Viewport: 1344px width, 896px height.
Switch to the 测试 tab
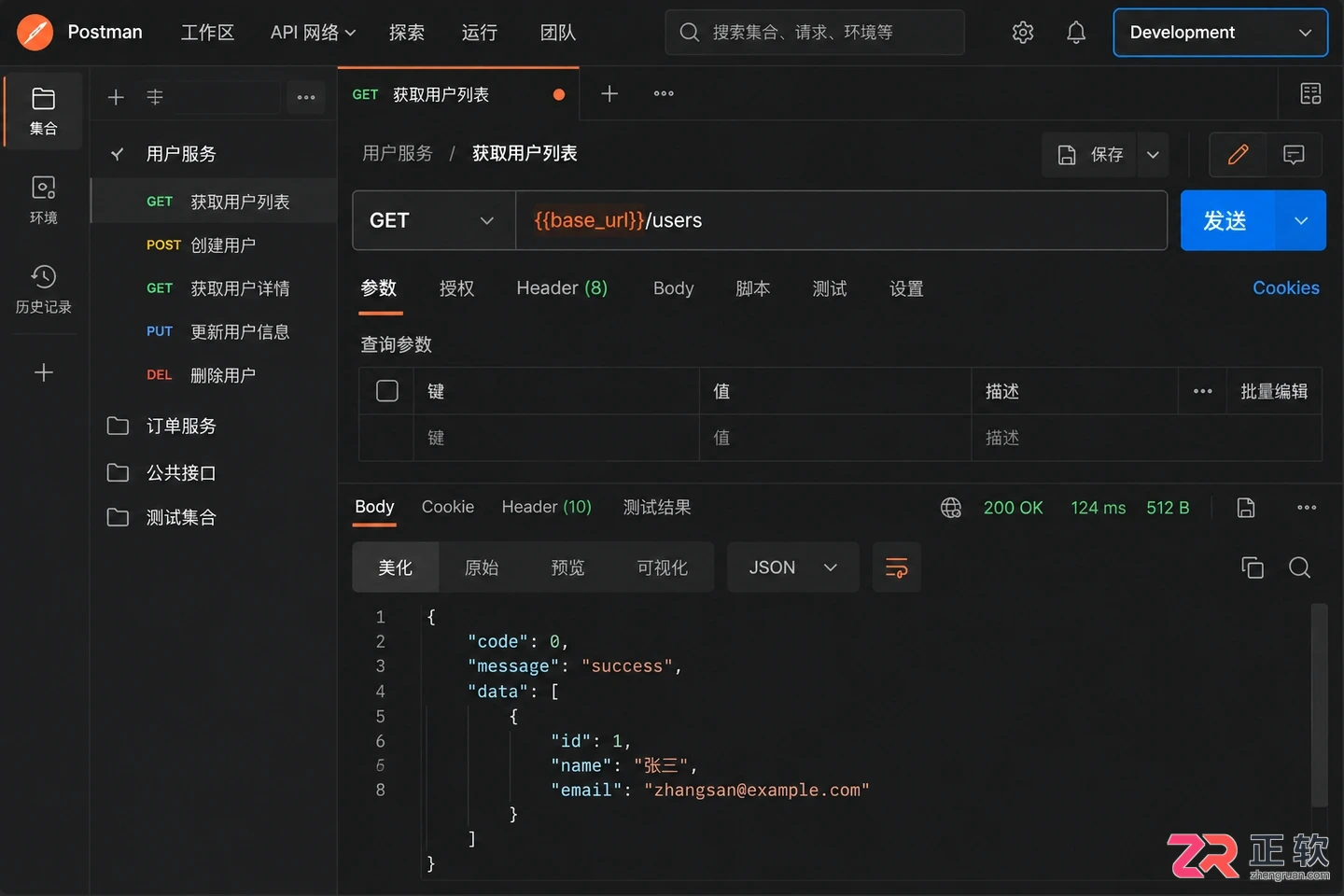click(x=830, y=288)
